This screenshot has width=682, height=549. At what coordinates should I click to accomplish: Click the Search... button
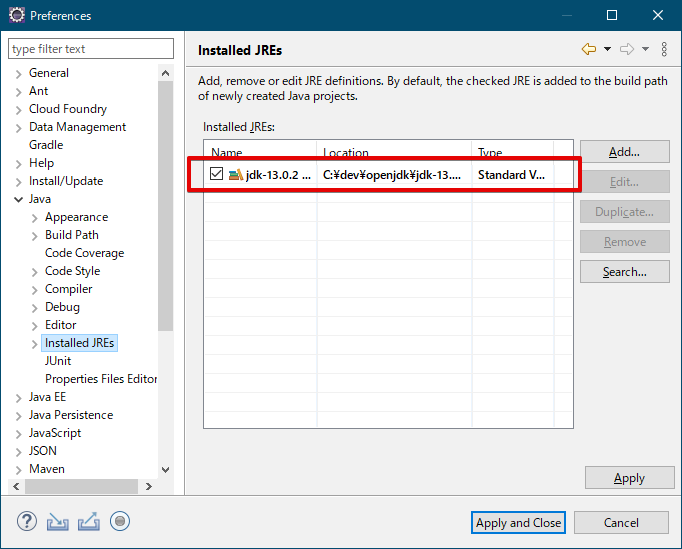click(625, 272)
